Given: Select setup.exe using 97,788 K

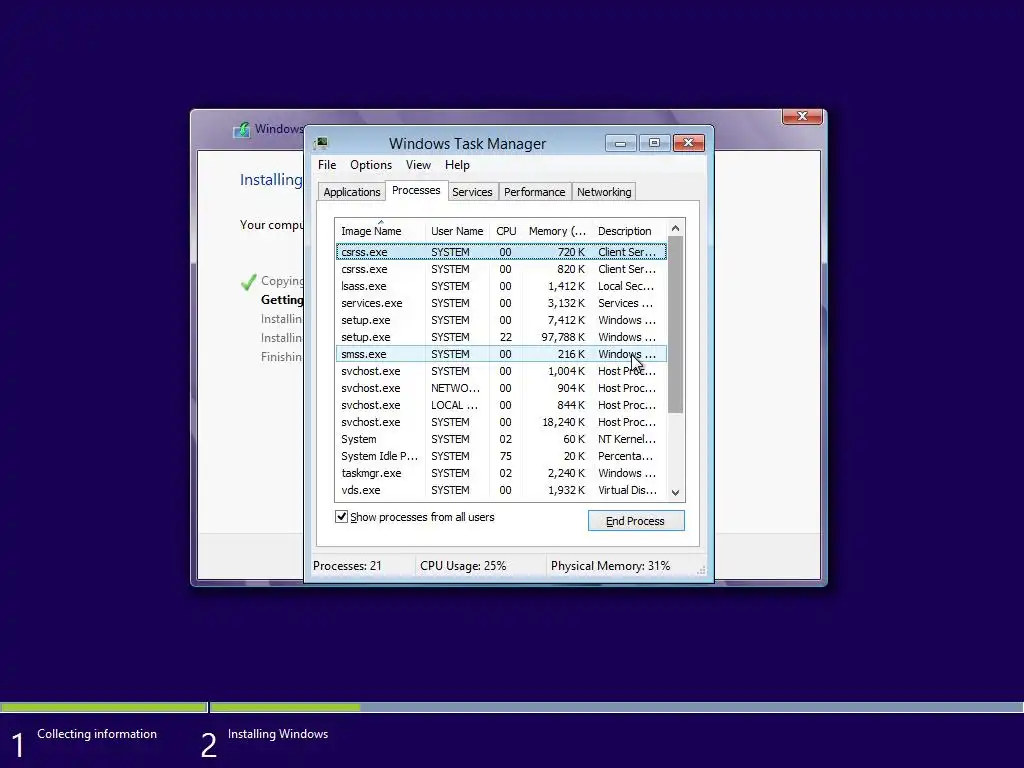Looking at the screenshot, I should pos(501,337).
